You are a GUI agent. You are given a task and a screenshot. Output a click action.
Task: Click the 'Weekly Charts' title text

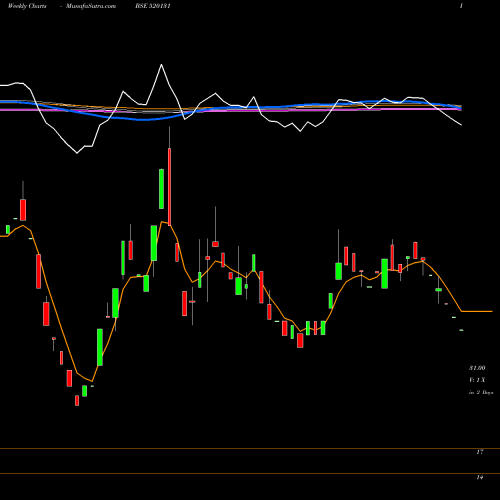tap(27, 6)
